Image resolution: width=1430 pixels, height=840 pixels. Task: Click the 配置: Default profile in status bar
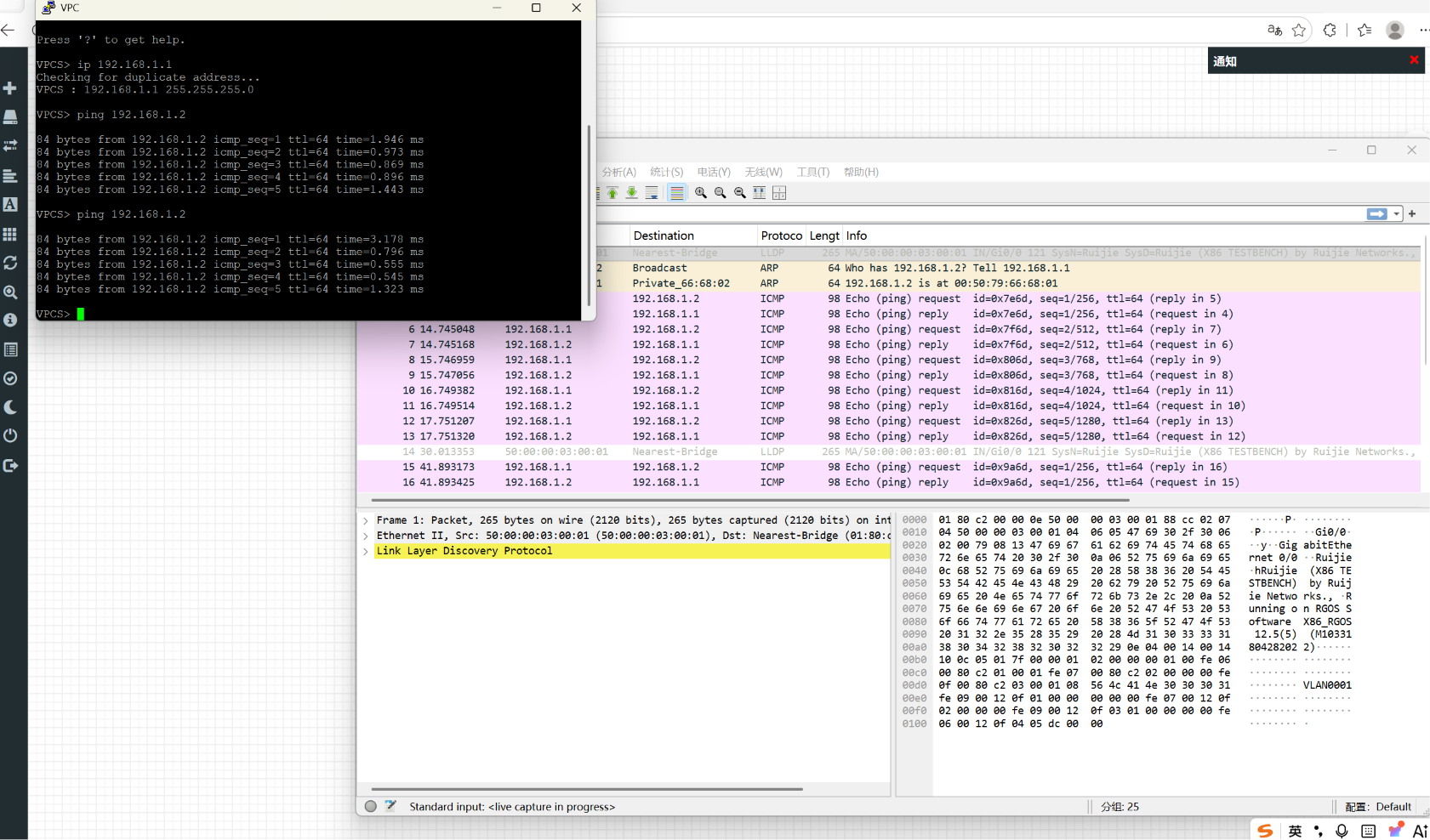1378,807
